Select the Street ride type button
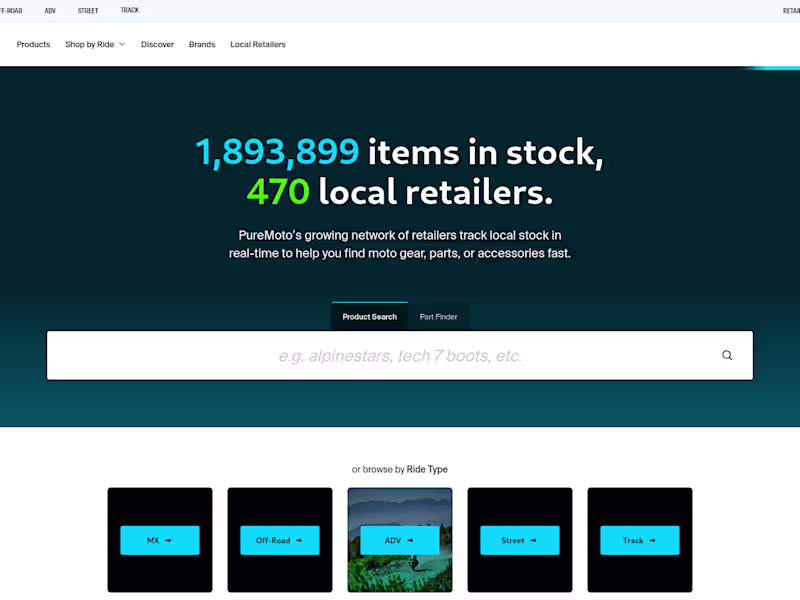 point(520,540)
